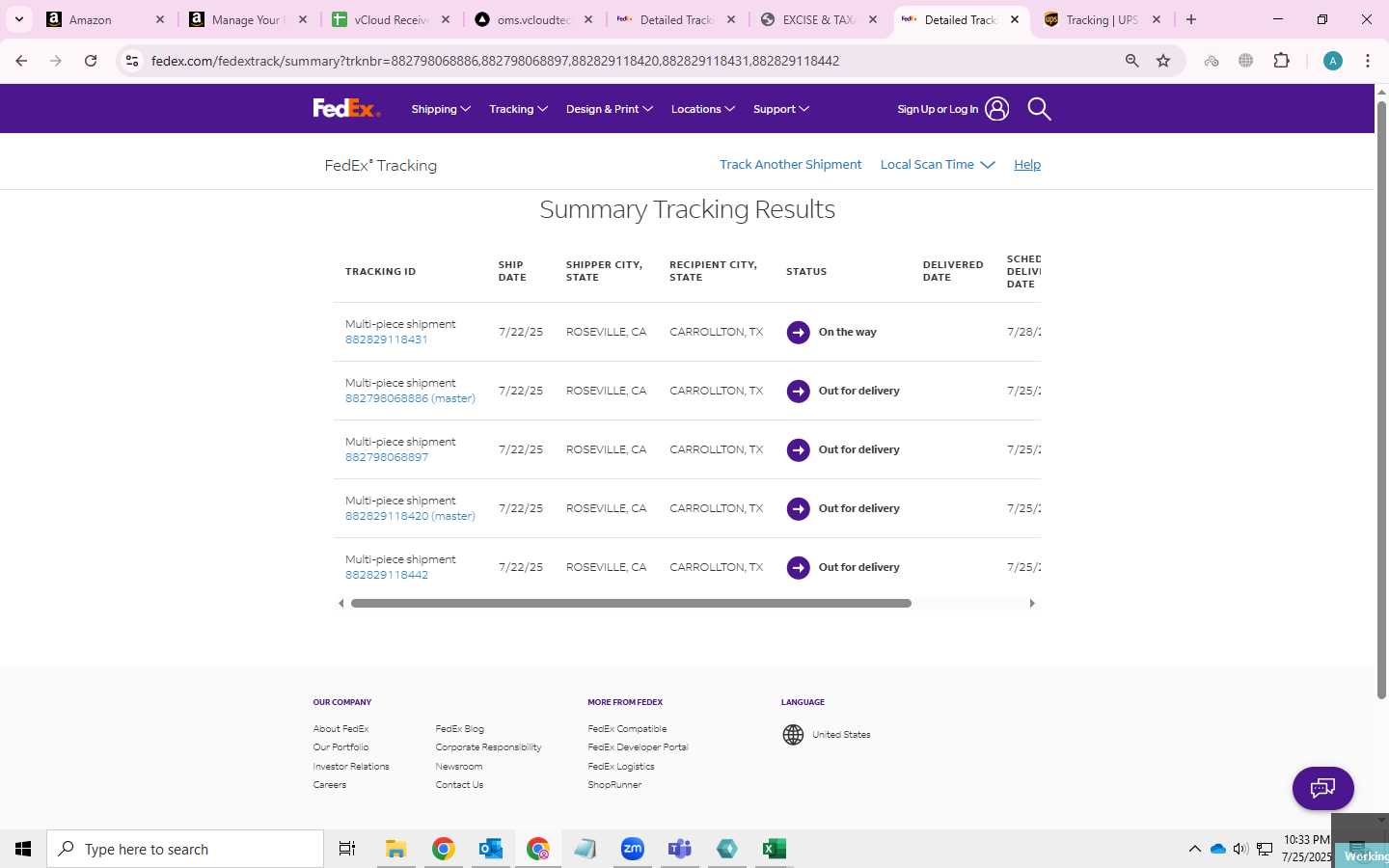Expand the Design & Print menu
Image resolution: width=1389 pixels, height=868 pixels.
tap(610, 109)
